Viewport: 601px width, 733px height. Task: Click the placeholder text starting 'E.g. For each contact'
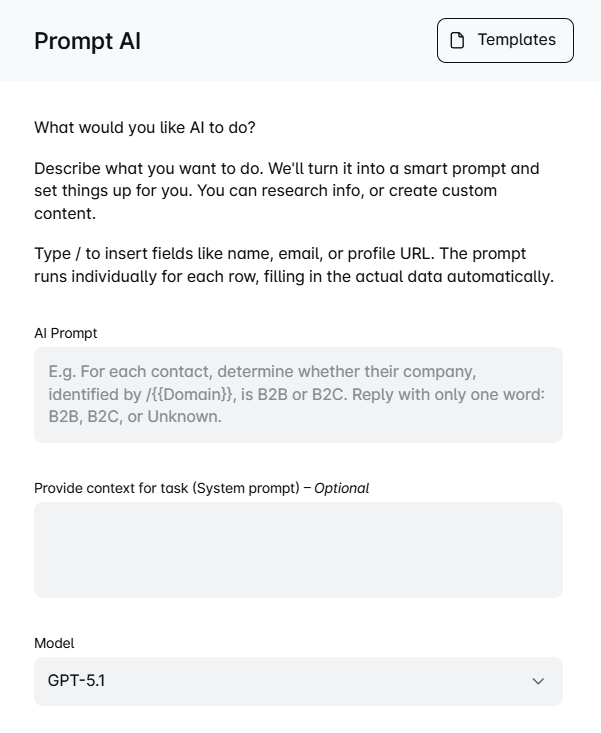296,394
